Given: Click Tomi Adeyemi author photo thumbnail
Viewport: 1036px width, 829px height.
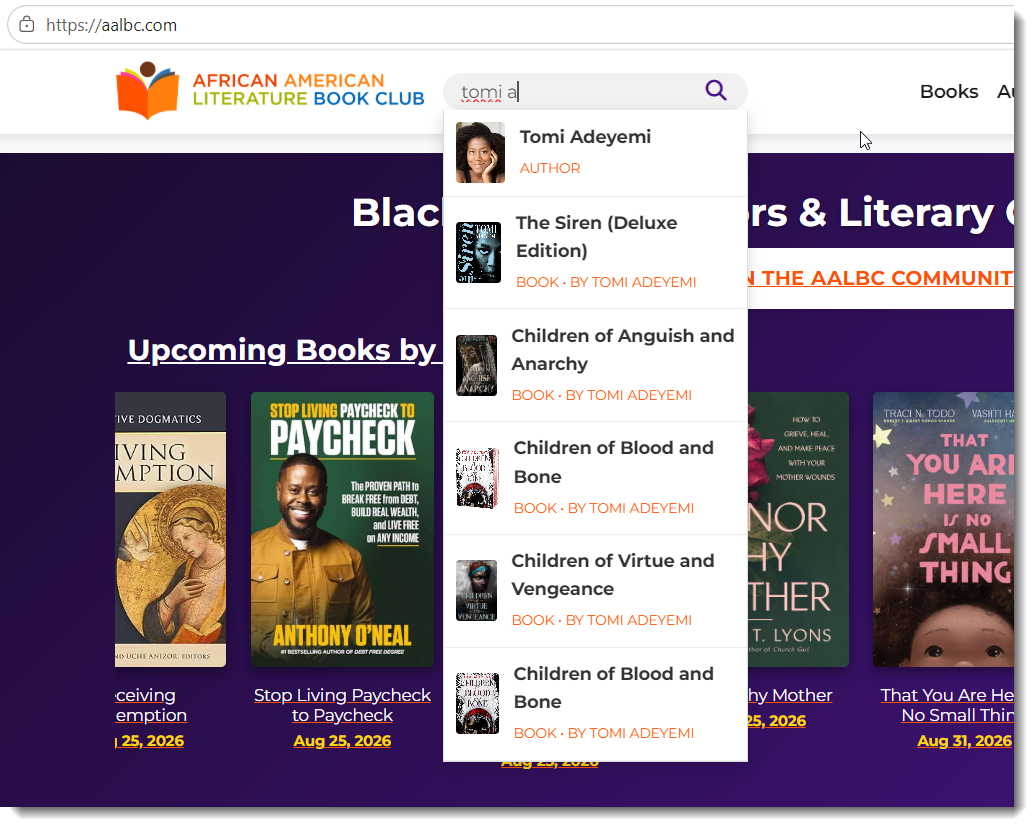Looking at the screenshot, I should coord(480,153).
